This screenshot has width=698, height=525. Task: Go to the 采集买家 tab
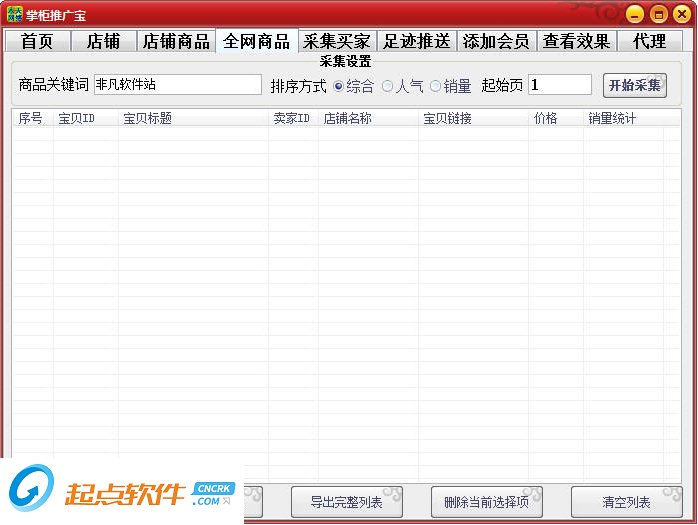pyautogui.click(x=337, y=41)
